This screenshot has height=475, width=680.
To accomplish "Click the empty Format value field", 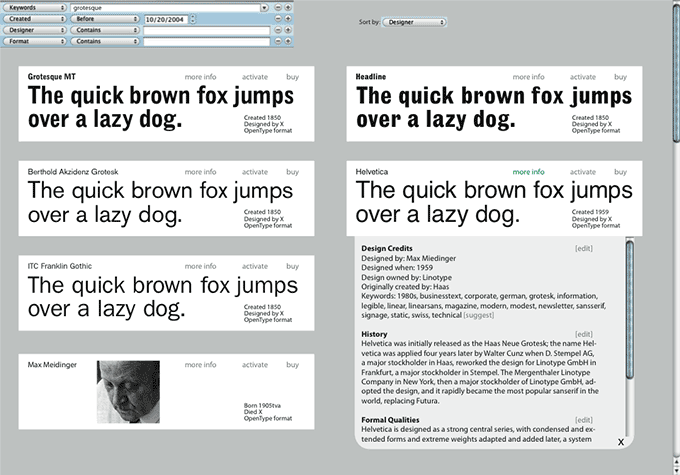I will [x=207, y=42].
